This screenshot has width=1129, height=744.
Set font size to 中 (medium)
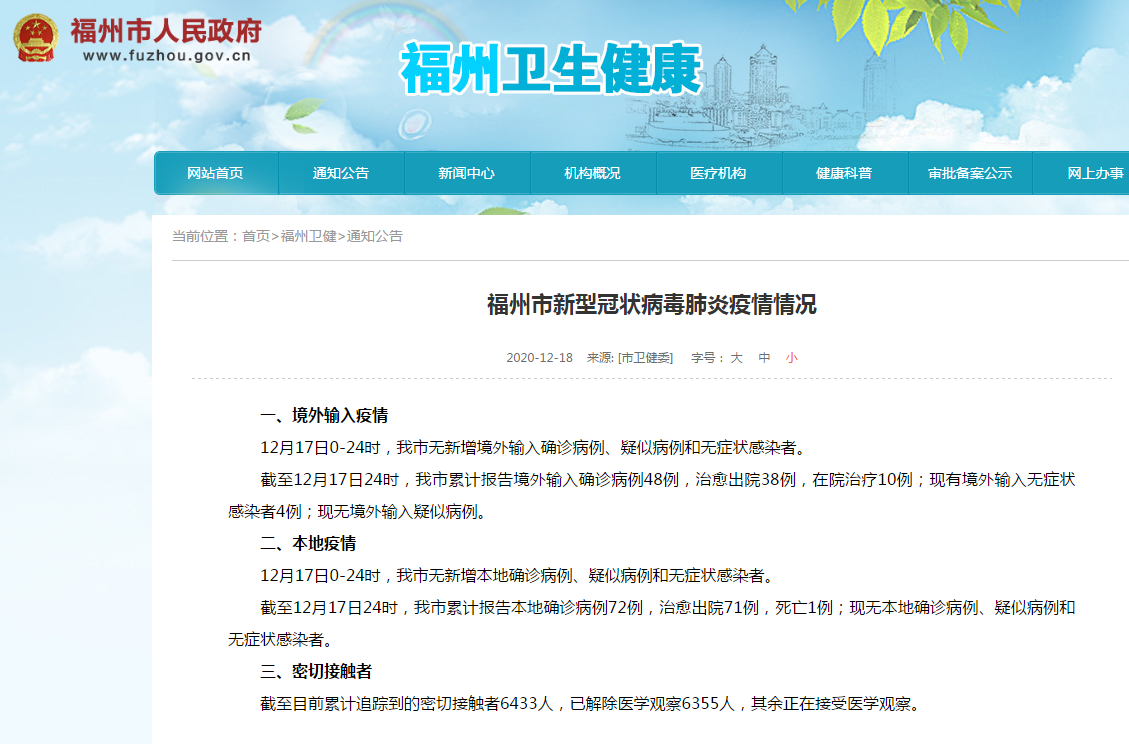(x=764, y=358)
